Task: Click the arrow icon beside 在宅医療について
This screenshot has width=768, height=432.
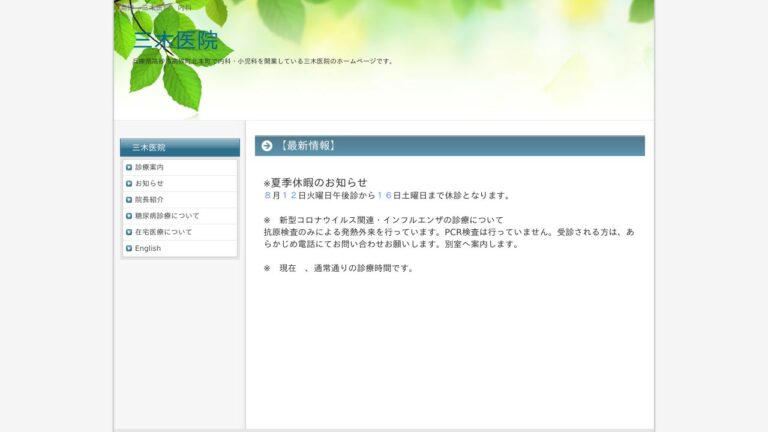Action: (x=129, y=231)
